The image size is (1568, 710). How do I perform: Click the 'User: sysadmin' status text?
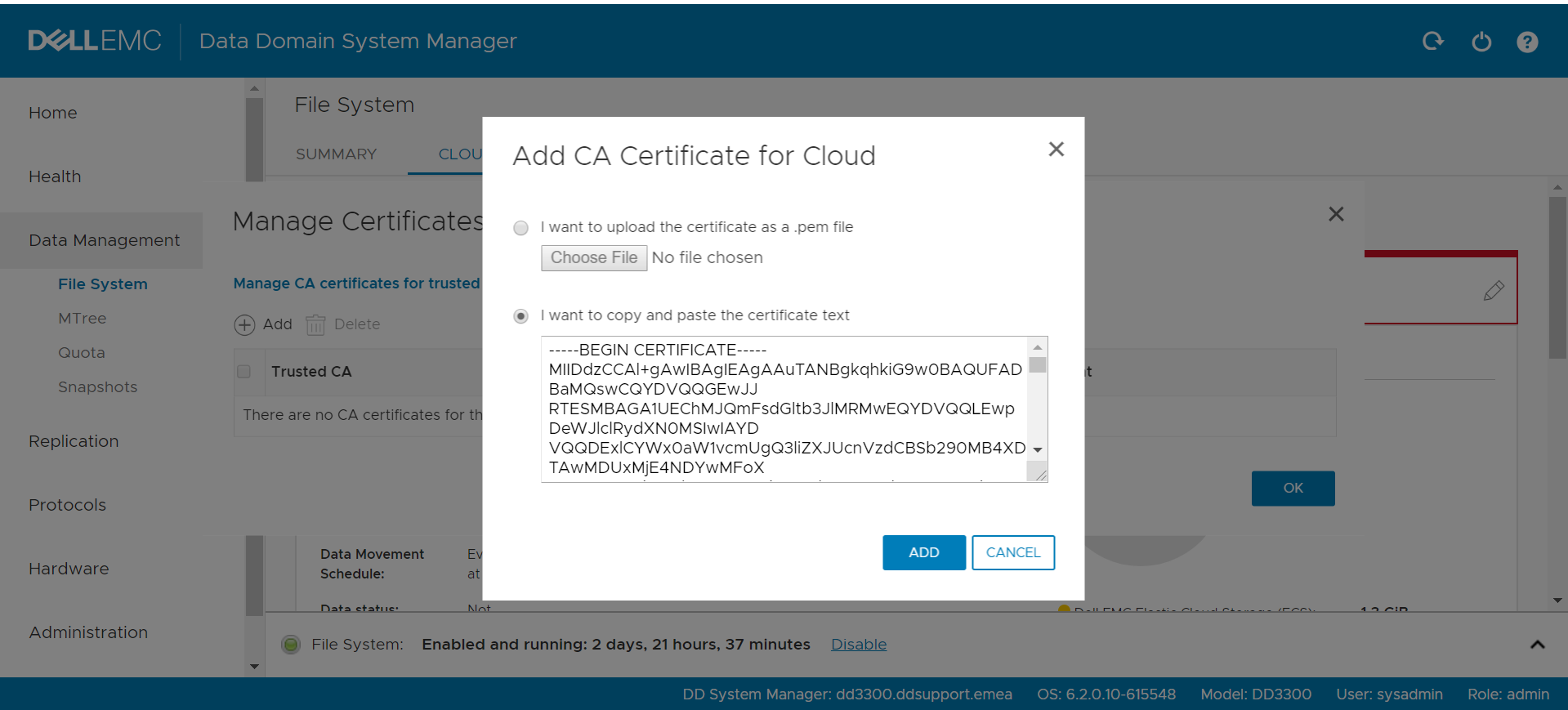click(1390, 694)
